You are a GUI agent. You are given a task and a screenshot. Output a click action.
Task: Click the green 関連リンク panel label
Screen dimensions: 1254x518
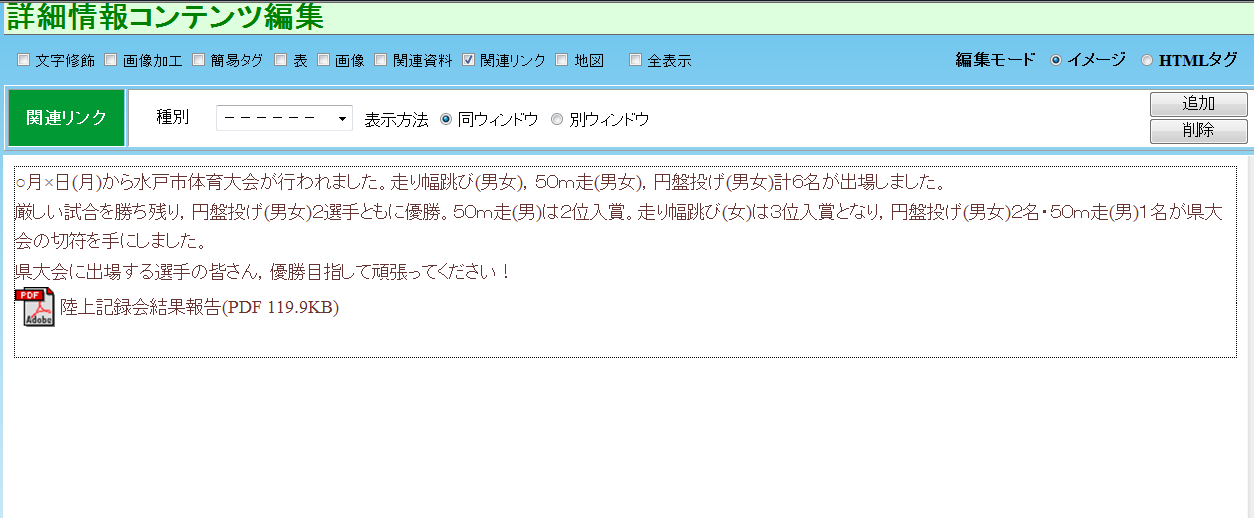[66, 118]
